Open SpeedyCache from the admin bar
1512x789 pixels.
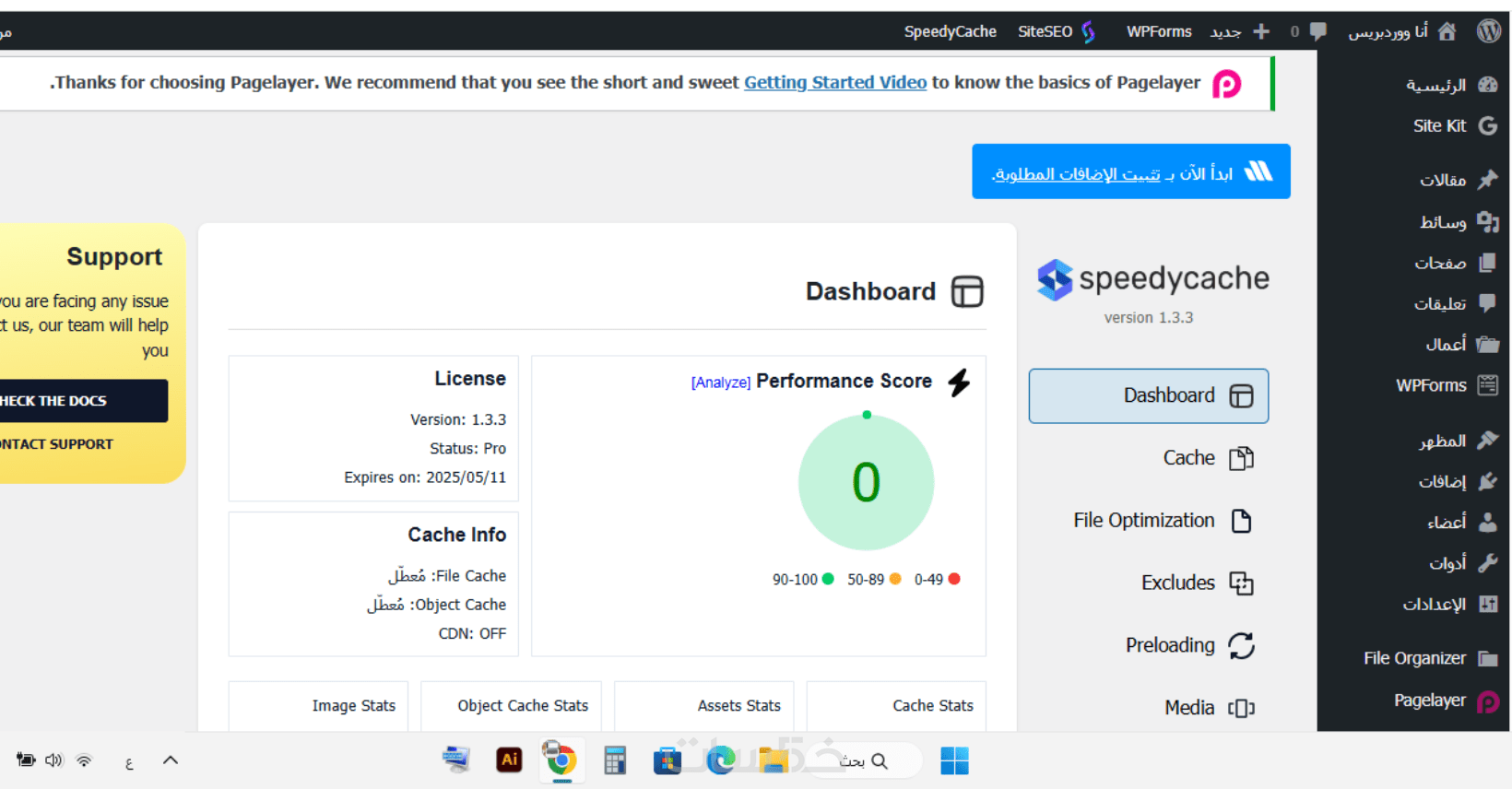tap(950, 31)
